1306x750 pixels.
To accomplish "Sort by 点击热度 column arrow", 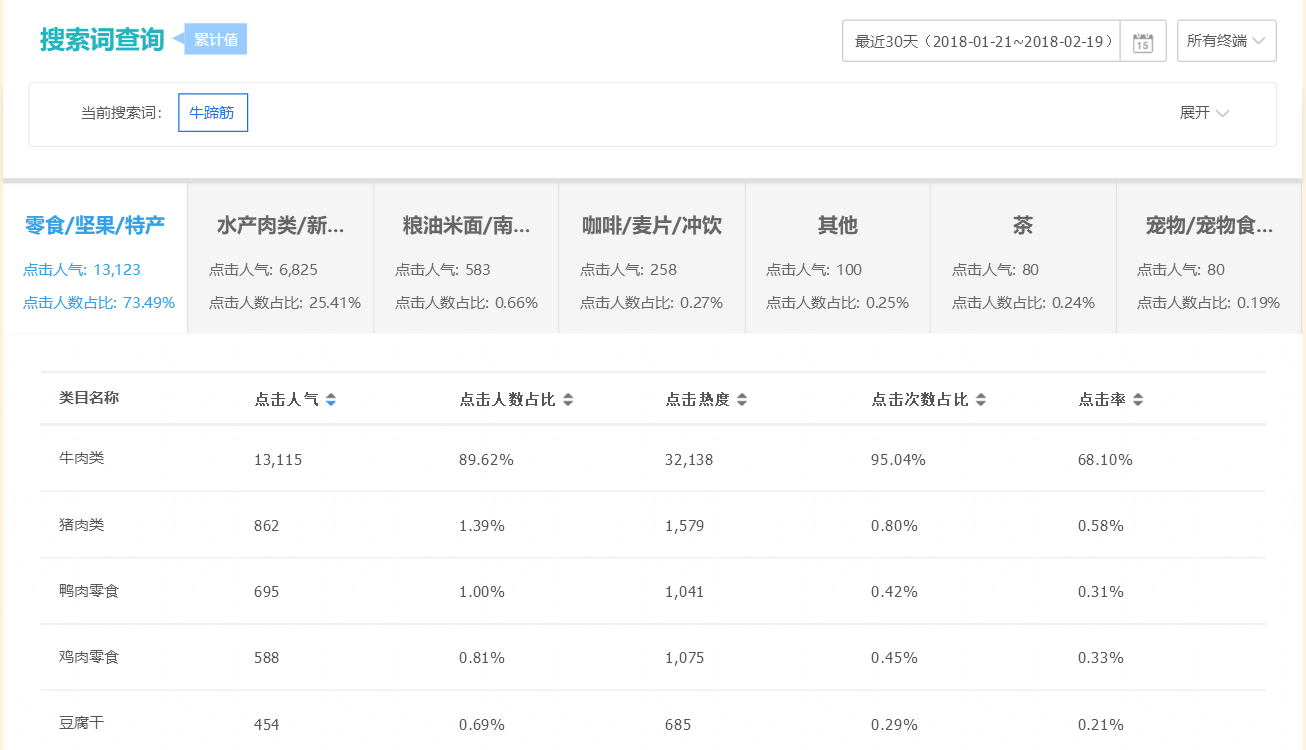I will click(x=741, y=398).
